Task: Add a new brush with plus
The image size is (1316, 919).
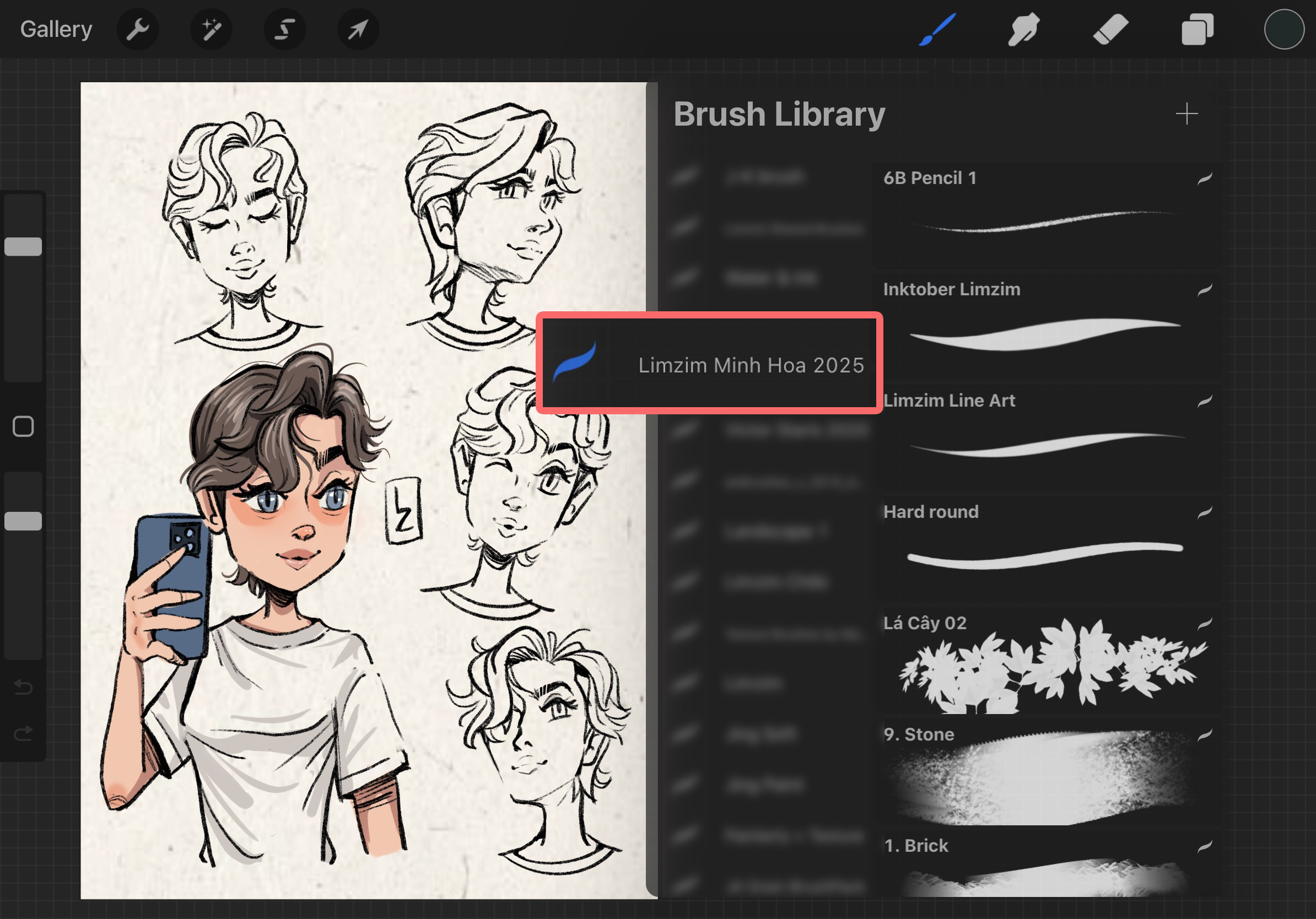Action: coord(1186,114)
